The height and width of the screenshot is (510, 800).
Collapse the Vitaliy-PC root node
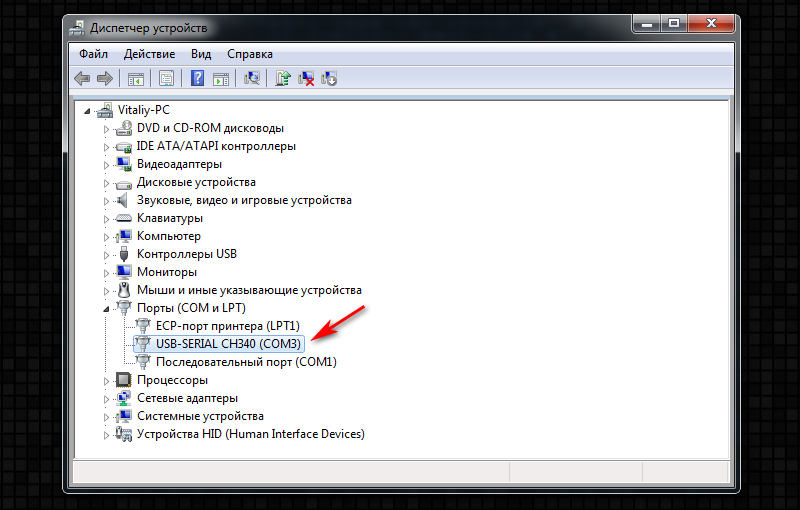point(87,111)
